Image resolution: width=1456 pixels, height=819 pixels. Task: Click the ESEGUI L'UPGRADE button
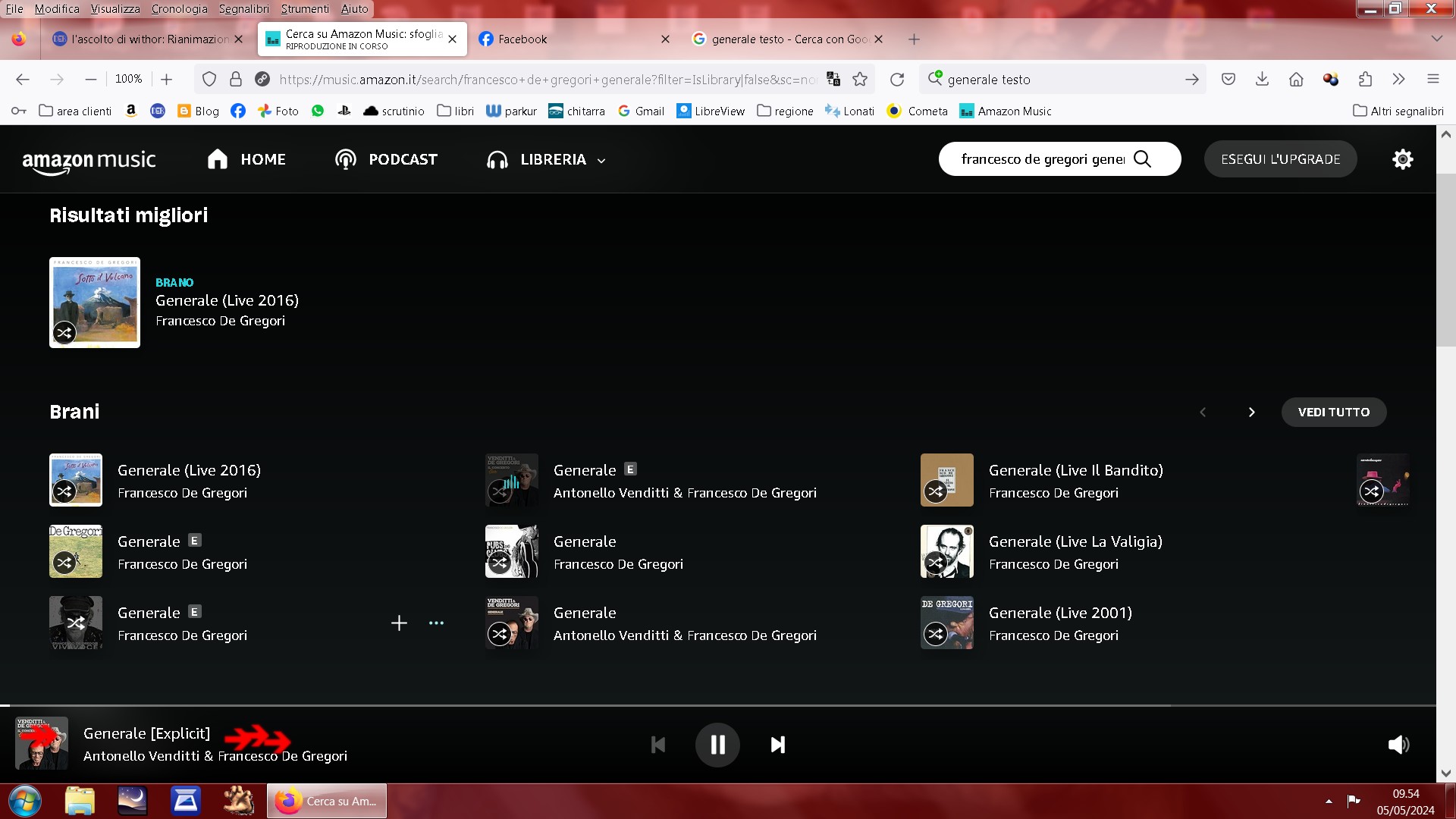(x=1280, y=159)
